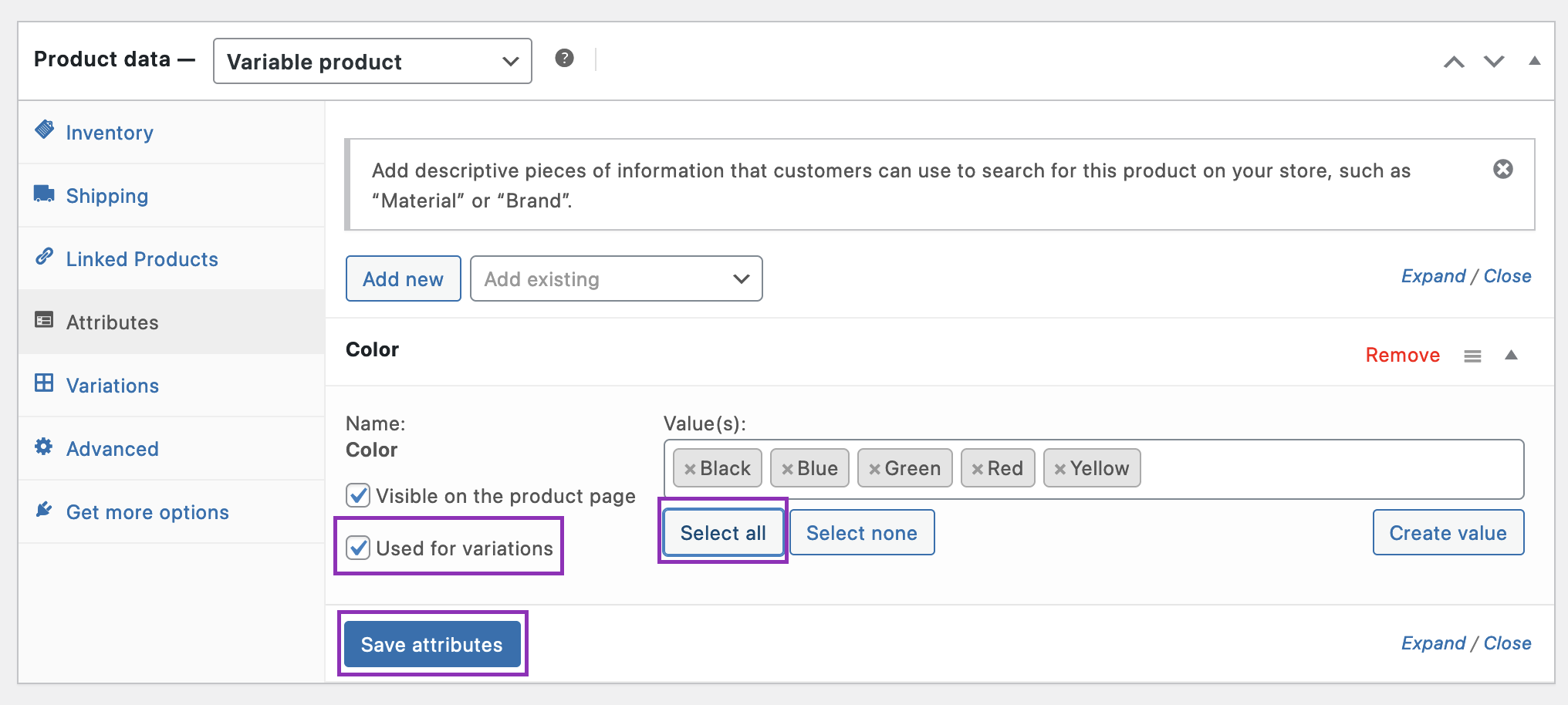Disable Used for variations
The width and height of the screenshot is (1568, 705).
click(x=357, y=548)
